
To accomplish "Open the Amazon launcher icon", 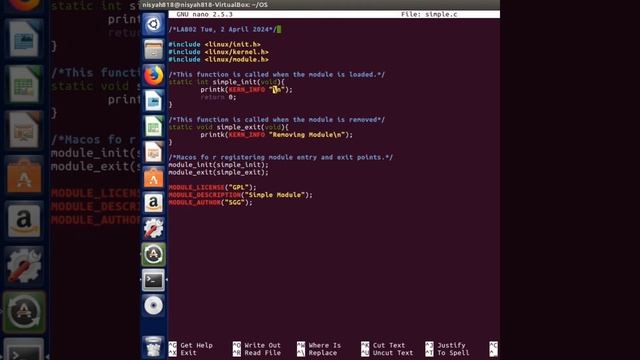I will pos(153,203).
